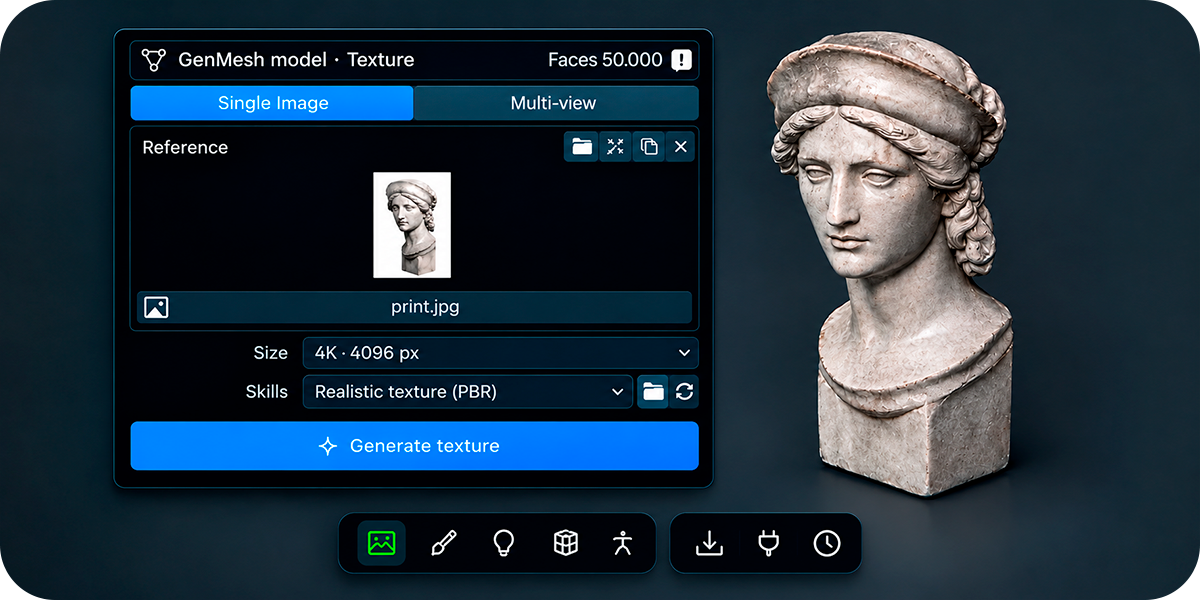Image resolution: width=1200 pixels, height=600 pixels.
Task: Click the Faces 50.000 text
Action: [x=605, y=60]
